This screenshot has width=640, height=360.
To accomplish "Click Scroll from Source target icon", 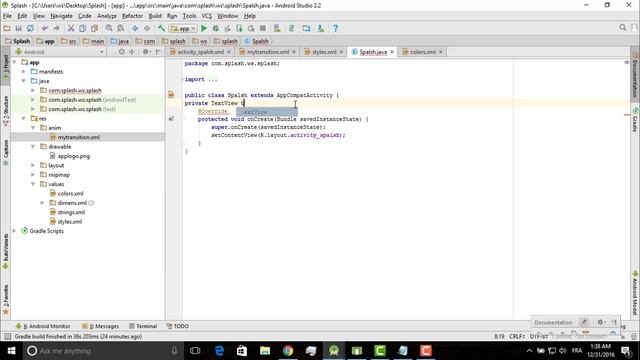I will pyautogui.click(x=122, y=52).
